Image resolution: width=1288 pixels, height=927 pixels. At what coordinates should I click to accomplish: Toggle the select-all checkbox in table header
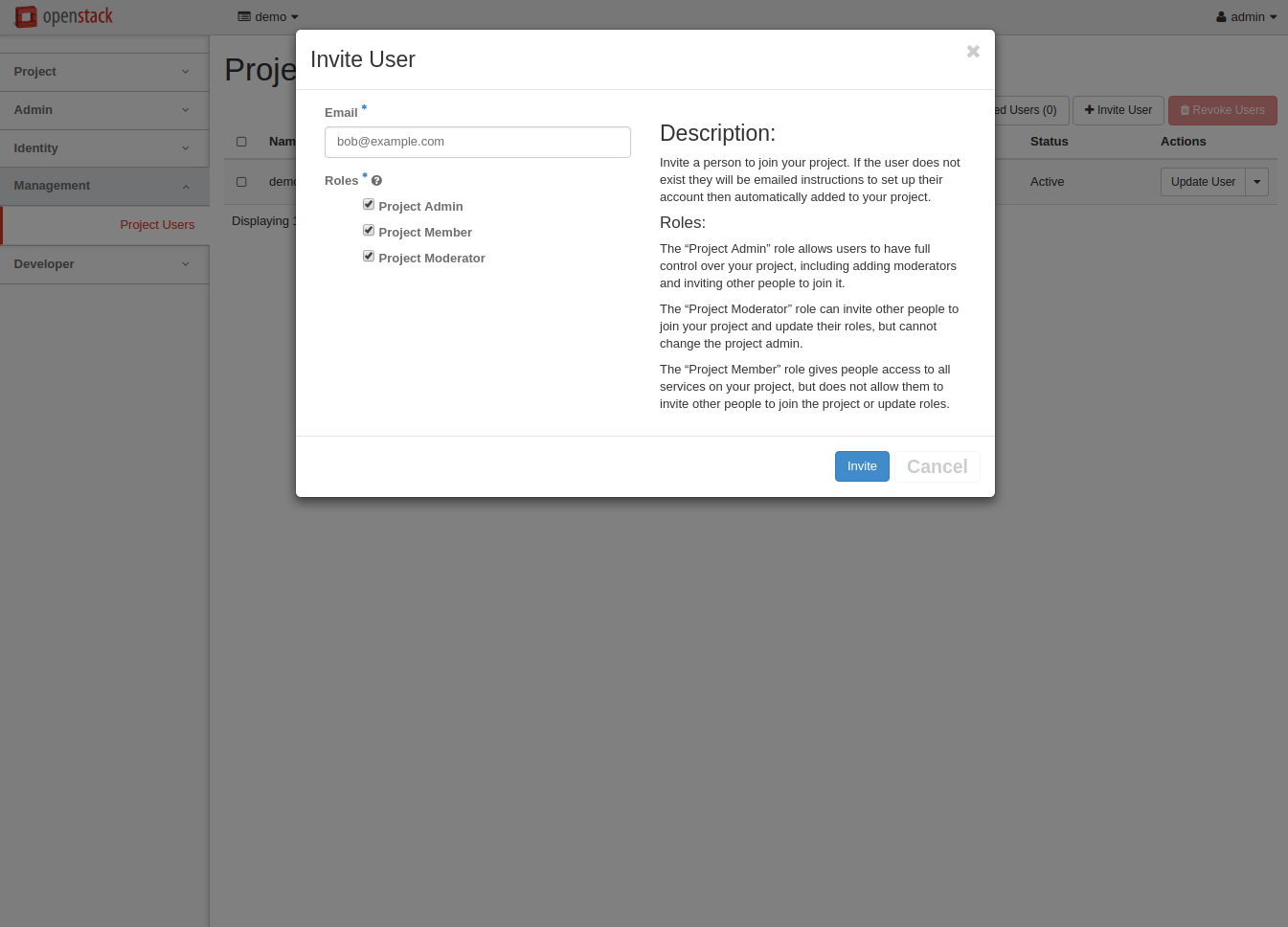[241, 142]
